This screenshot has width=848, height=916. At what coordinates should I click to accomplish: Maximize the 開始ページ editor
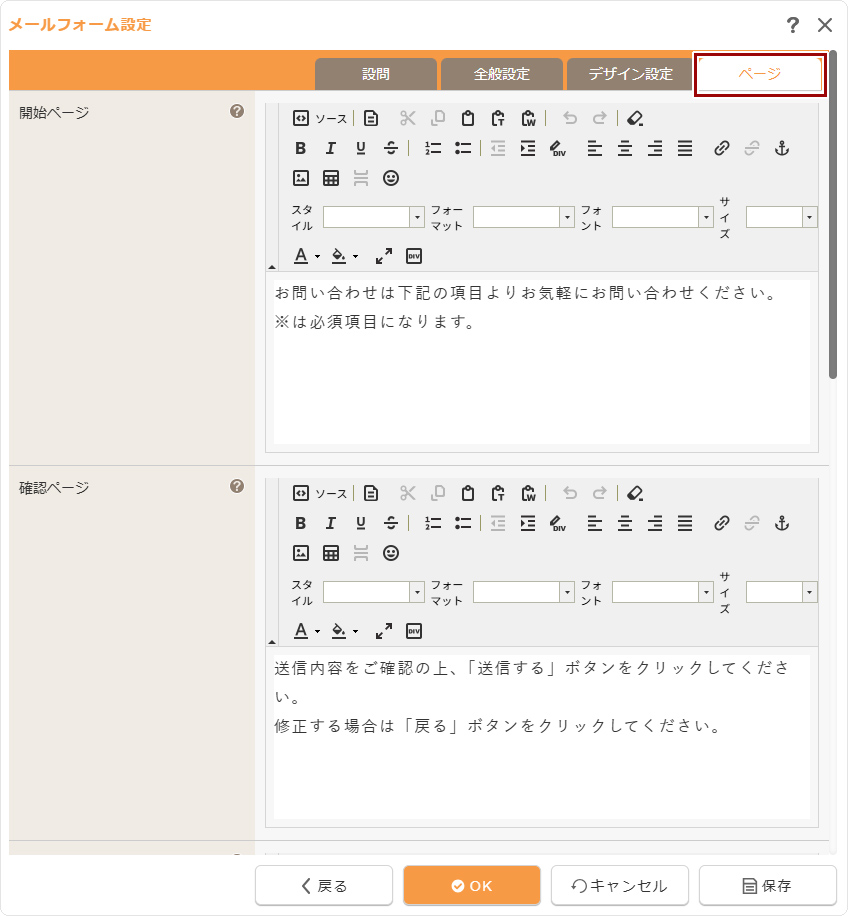point(384,256)
